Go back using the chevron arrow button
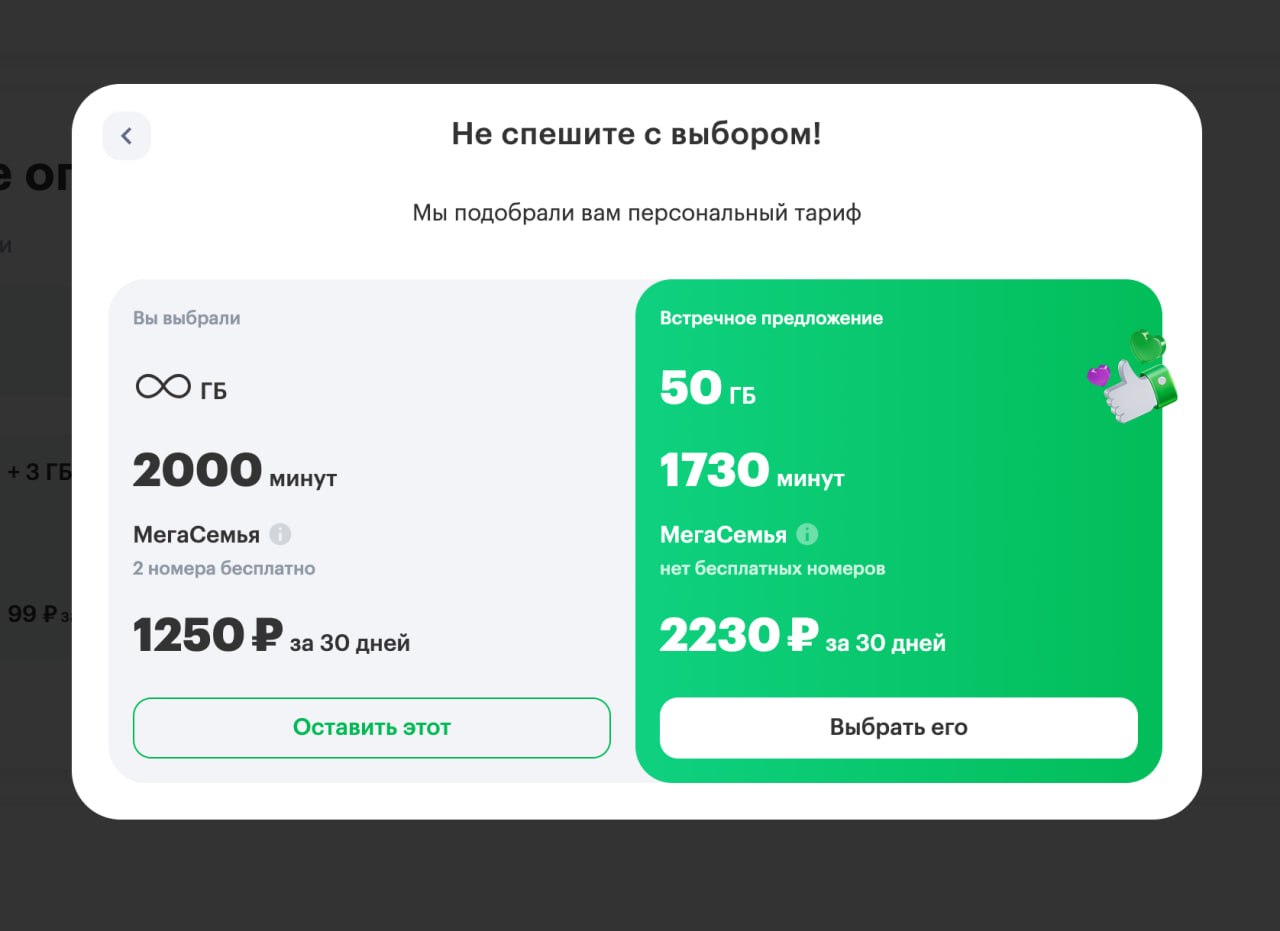 [x=126, y=136]
